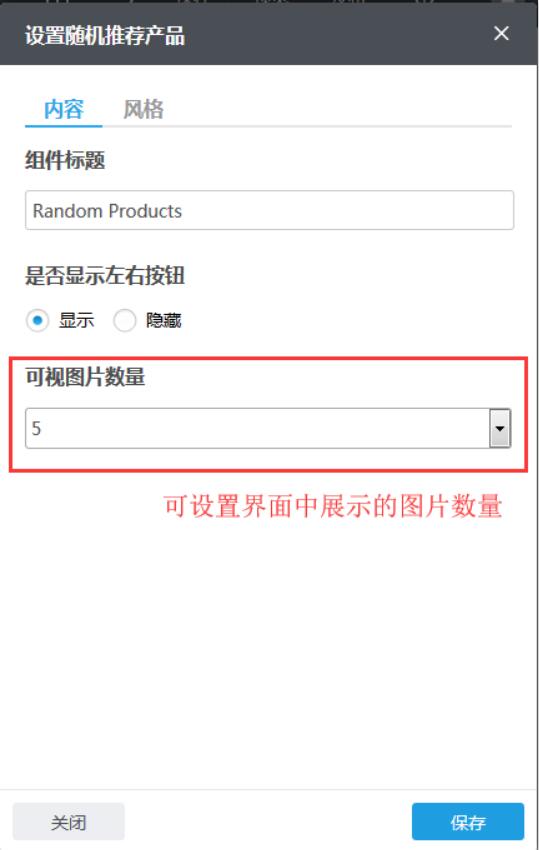The image size is (539, 850).
Task: Switch to the 内容 tab
Action: 63,110
